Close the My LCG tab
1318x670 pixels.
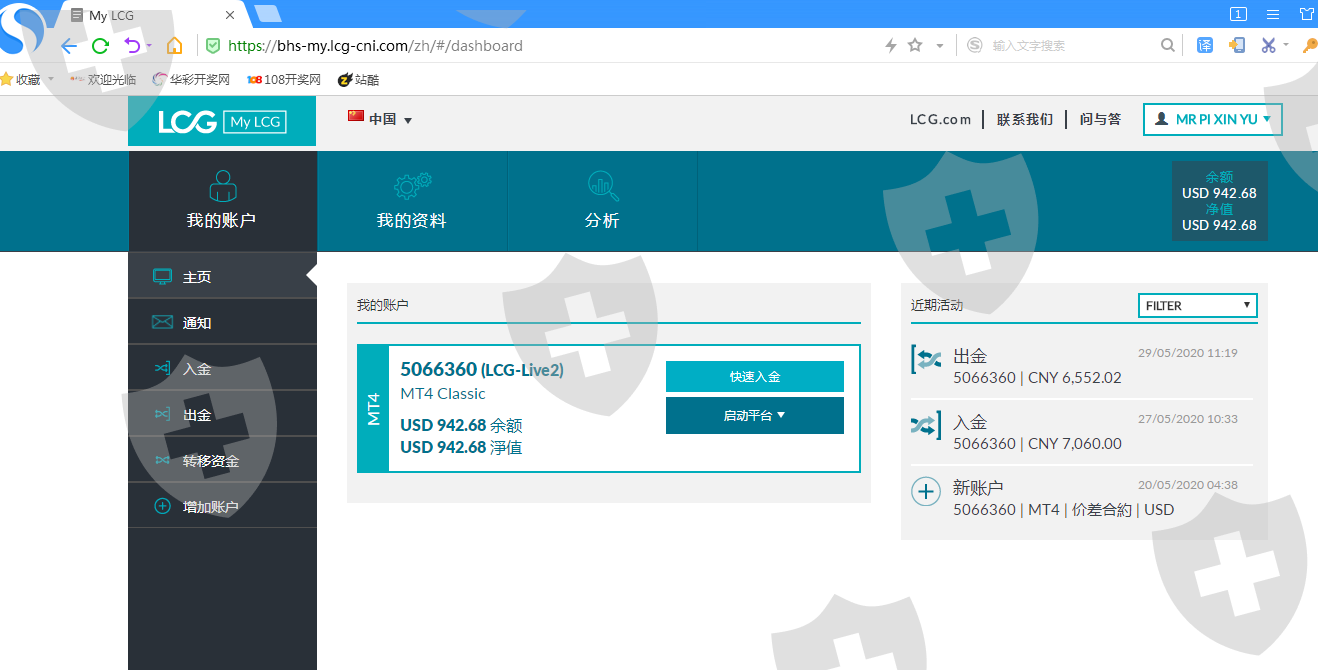pos(231,15)
